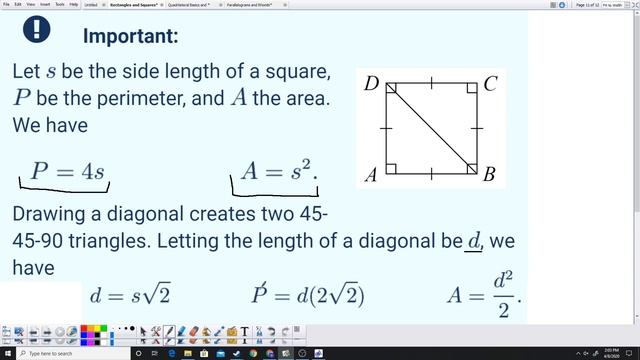Click the clear ink icon beside Undo
This screenshot has height=360, width=640.
[259, 331]
